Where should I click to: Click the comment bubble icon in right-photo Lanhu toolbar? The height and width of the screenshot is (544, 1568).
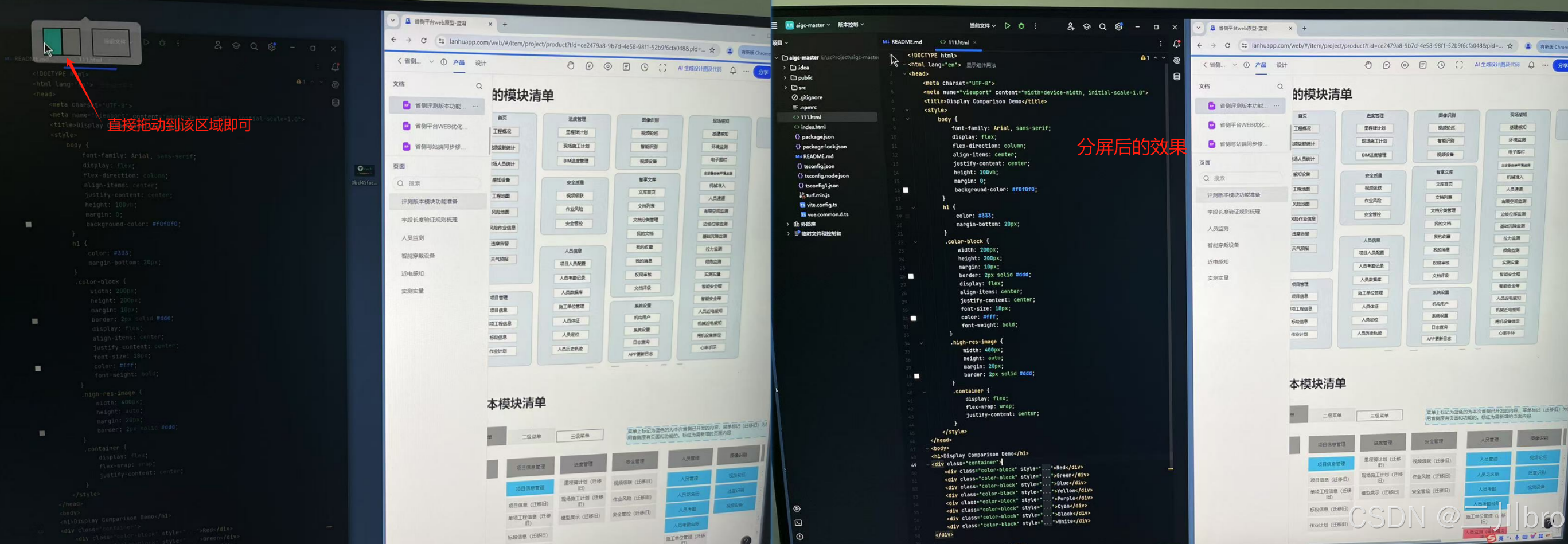coord(1387,65)
